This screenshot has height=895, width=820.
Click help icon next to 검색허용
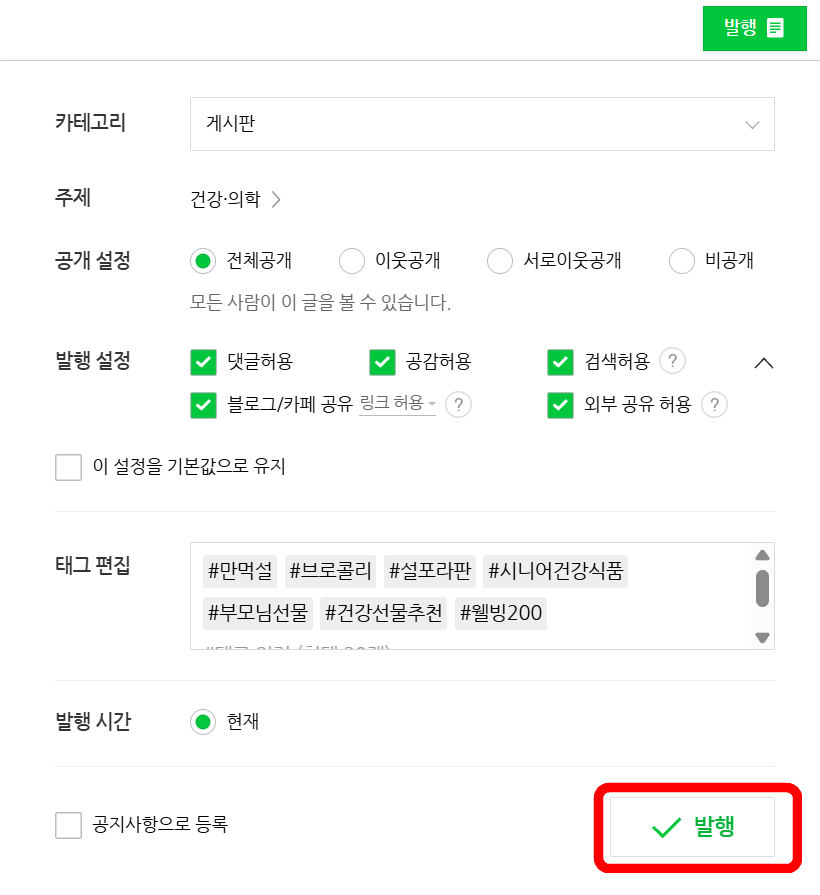[x=674, y=361]
